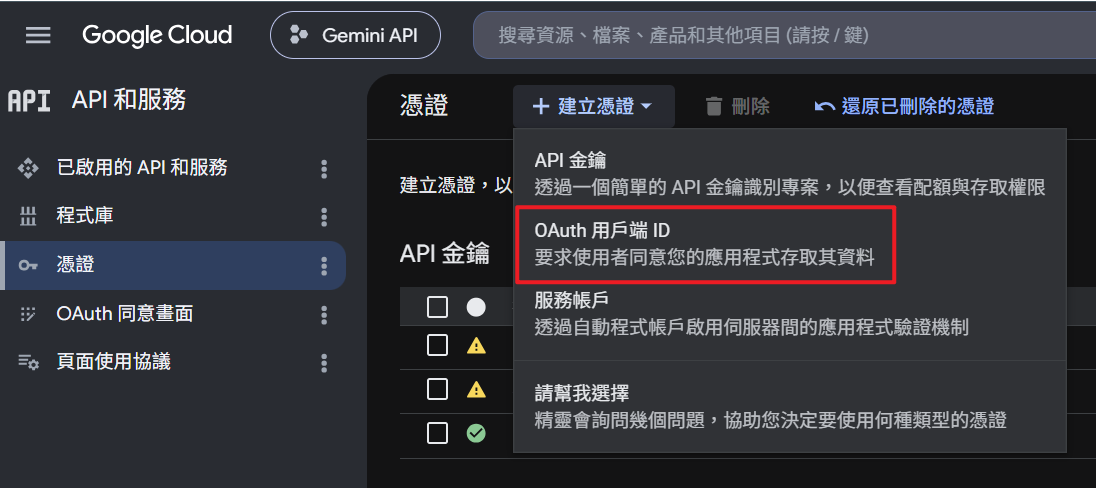This screenshot has width=1096, height=488.
Task: Click the 憑證 page title
Action: [x=424, y=106]
